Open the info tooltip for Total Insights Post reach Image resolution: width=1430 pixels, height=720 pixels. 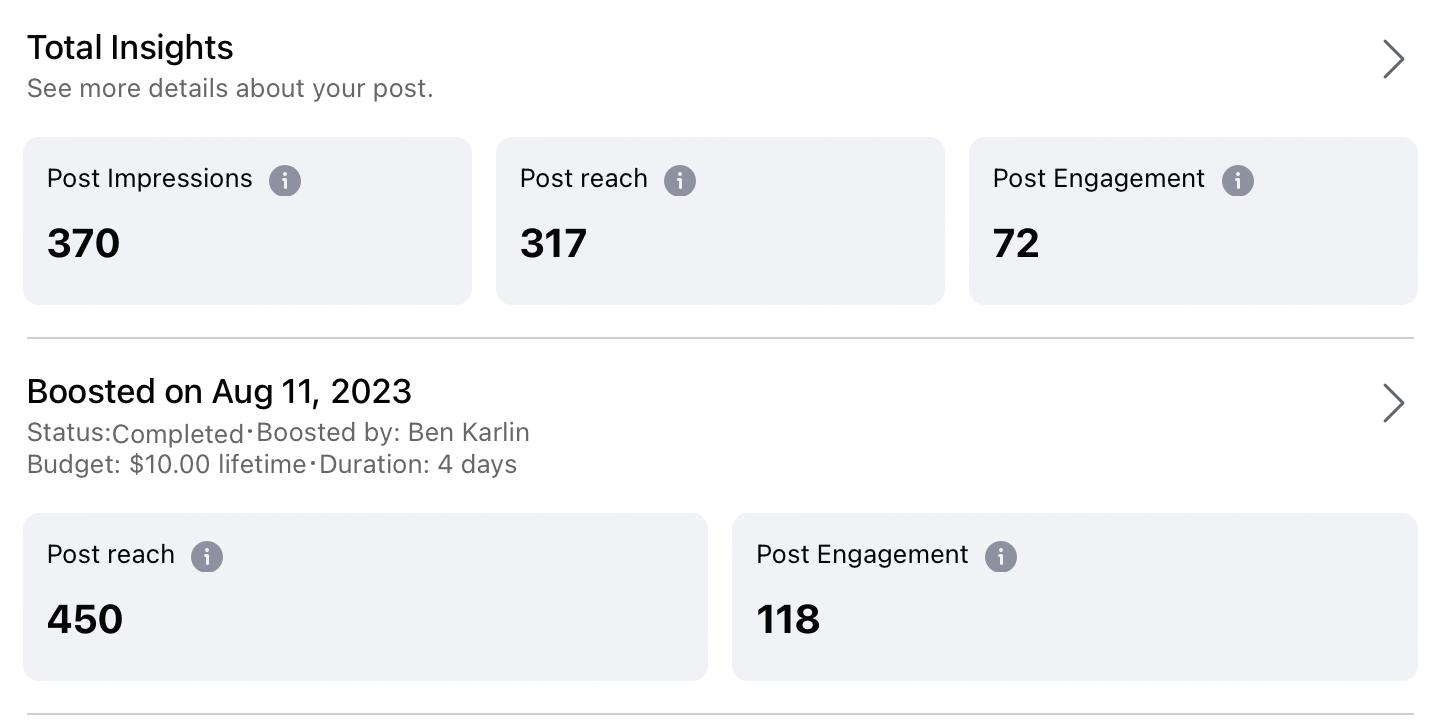(680, 180)
